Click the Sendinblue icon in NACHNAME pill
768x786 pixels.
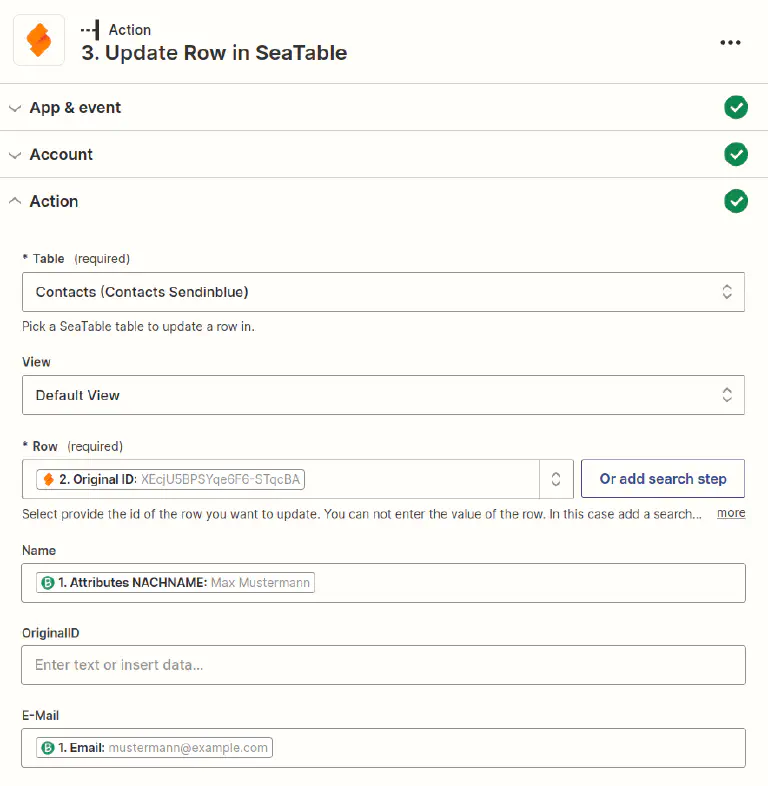pyautogui.click(x=47, y=582)
